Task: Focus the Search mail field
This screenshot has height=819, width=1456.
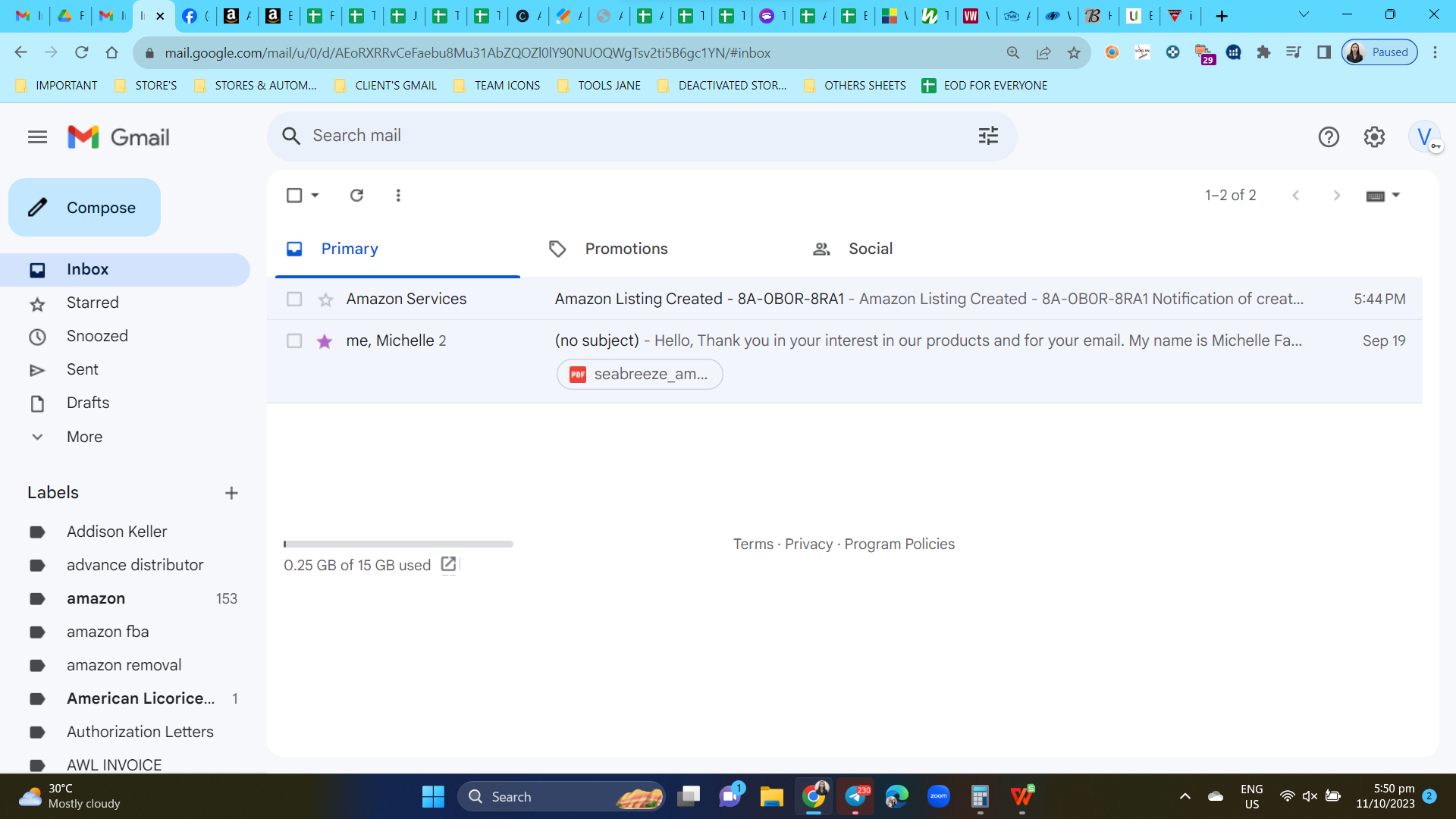Action: point(642,136)
